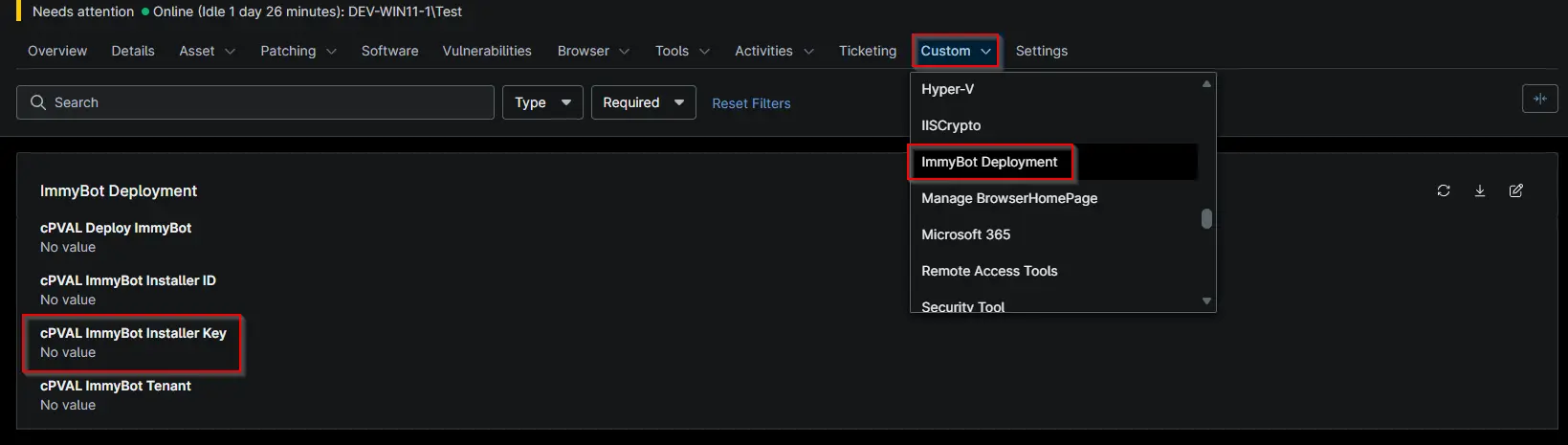Image resolution: width=1568 pixels, height=445 pixels.
Task: Focus the Search input field
Action: point(255,102)
